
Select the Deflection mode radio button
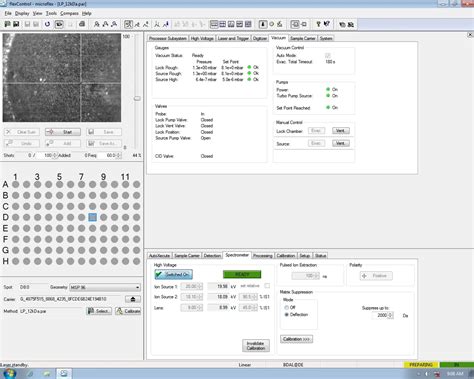(286, 315)
